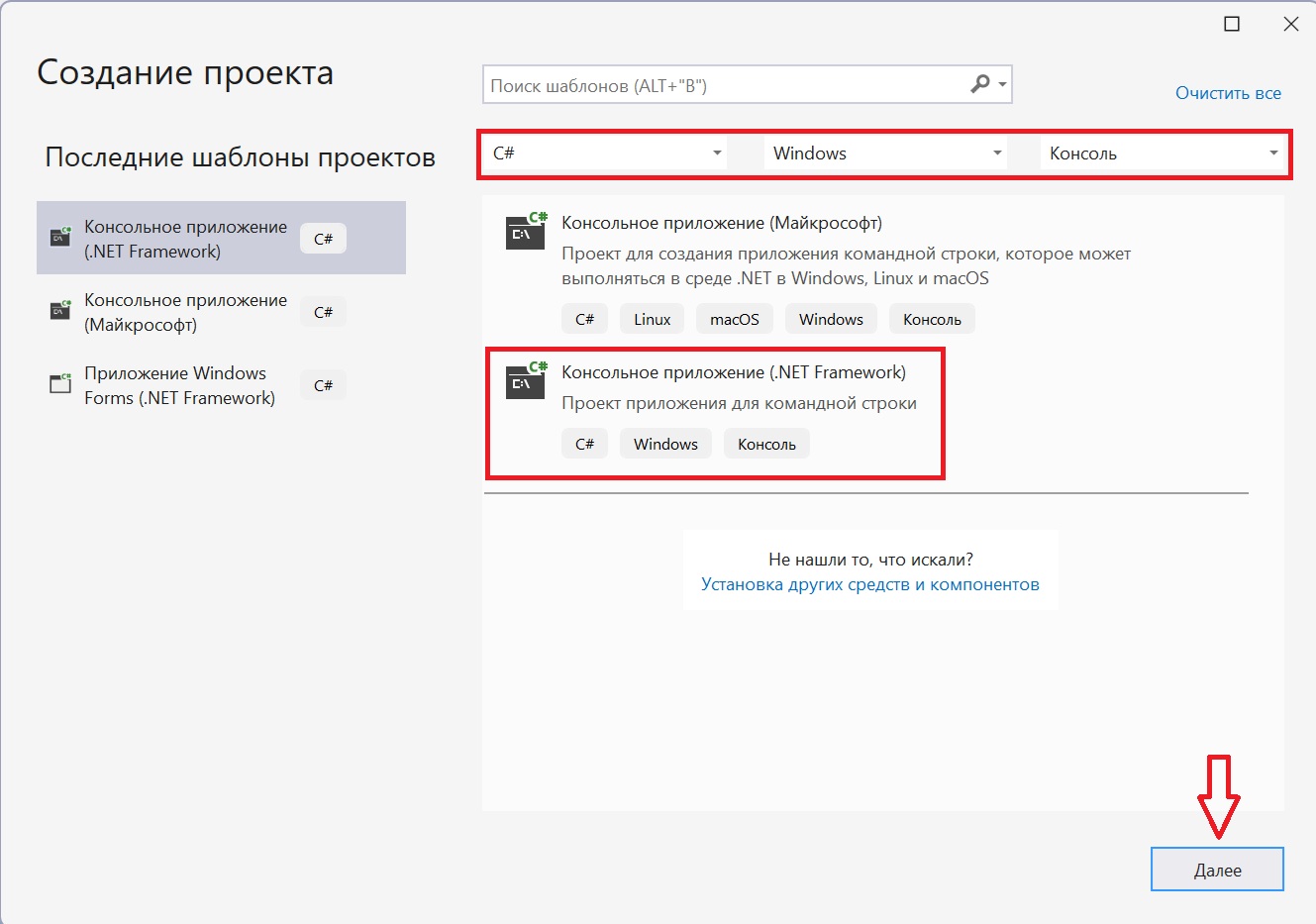Click the Очистить все link

[x=1228, y=93]
